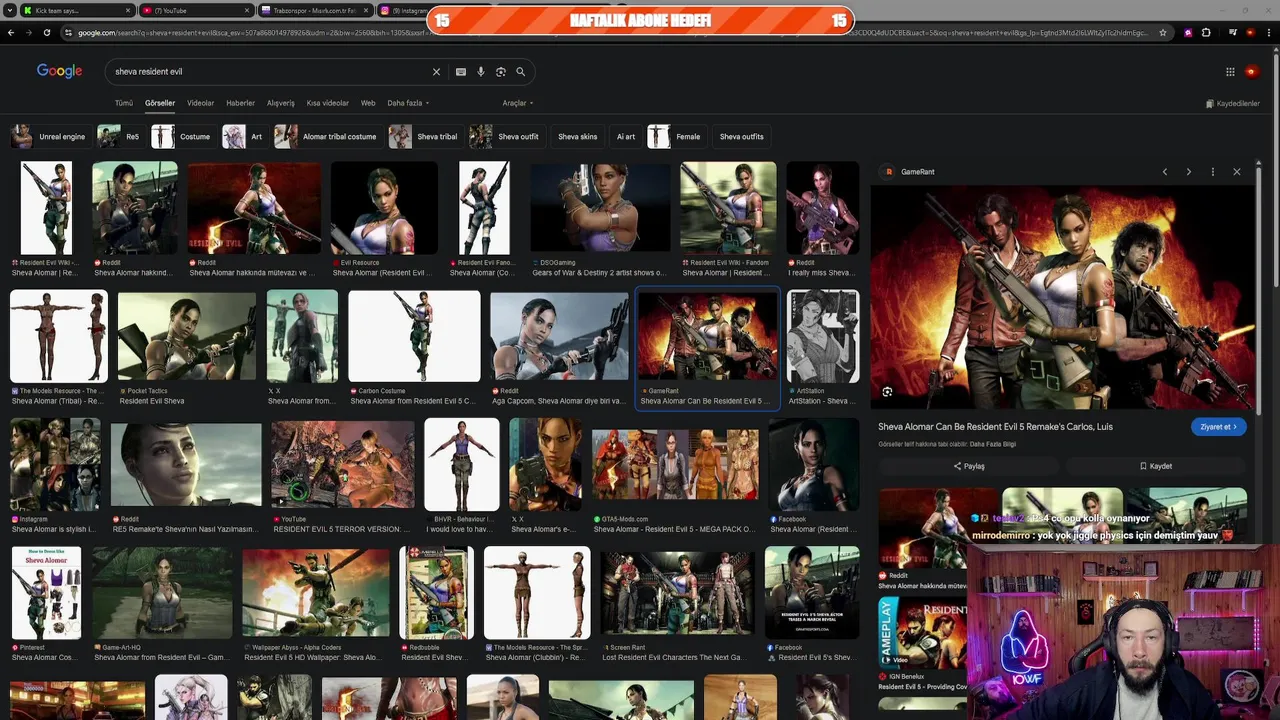Close the GameRant image preview panel
1280x720 pixels.
click(x=1237, y=172)
